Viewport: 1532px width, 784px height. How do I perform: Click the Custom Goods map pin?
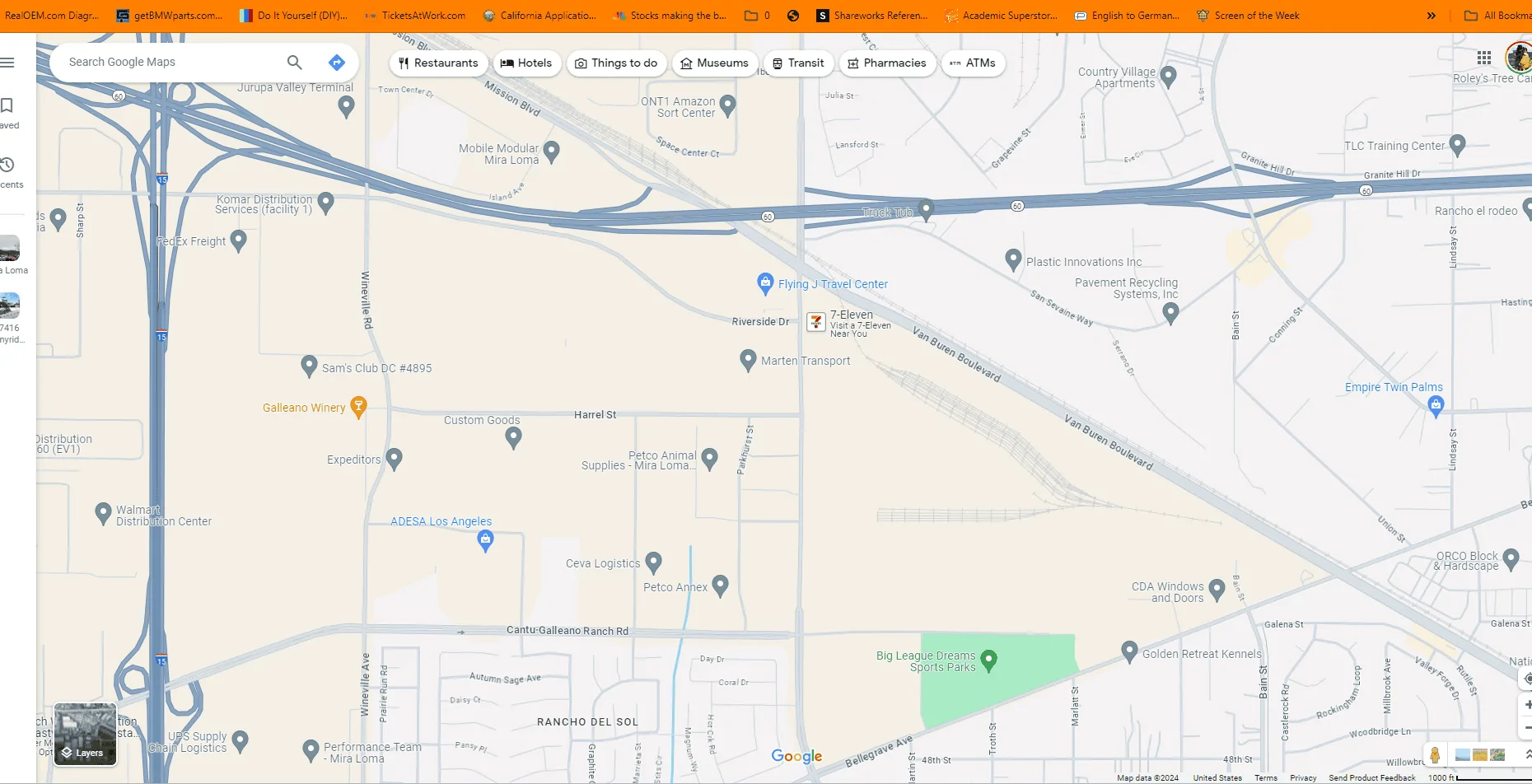513,437
